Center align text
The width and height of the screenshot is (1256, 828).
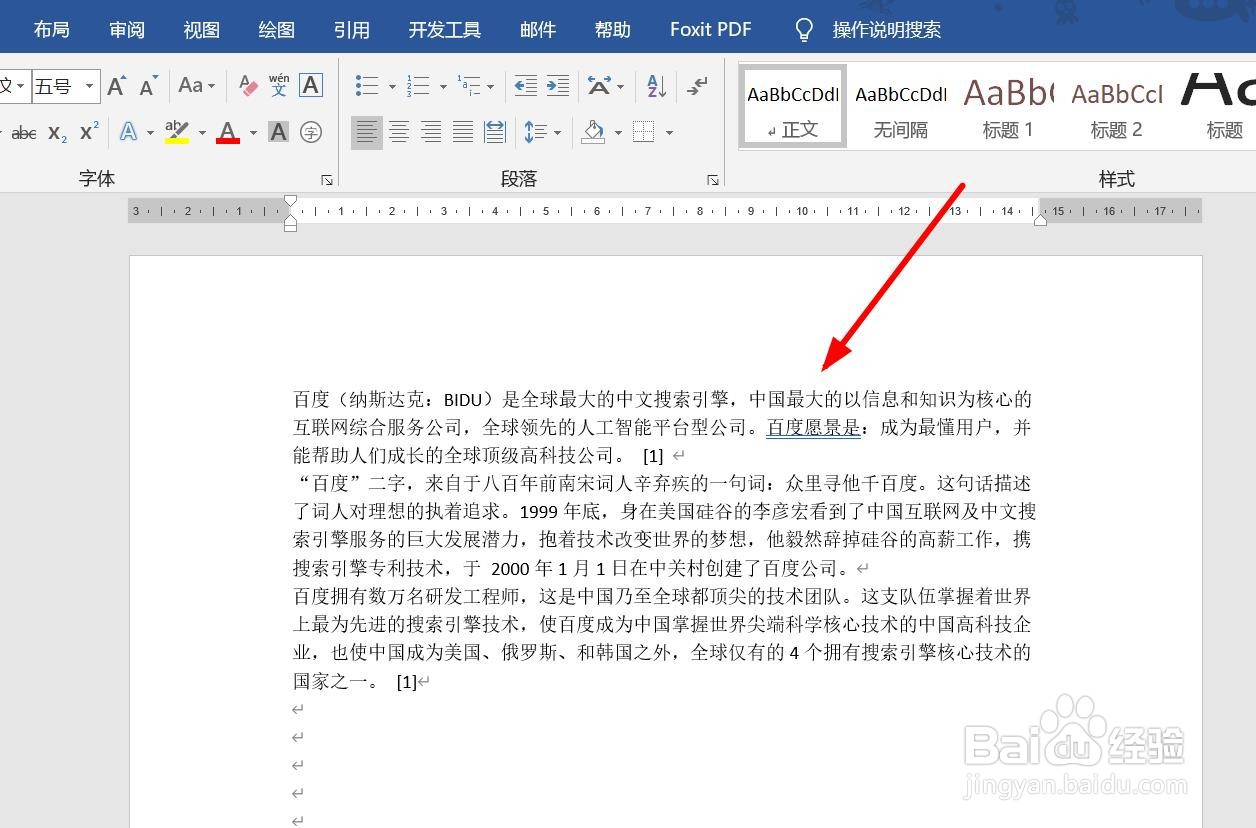(x=399, y=132)
